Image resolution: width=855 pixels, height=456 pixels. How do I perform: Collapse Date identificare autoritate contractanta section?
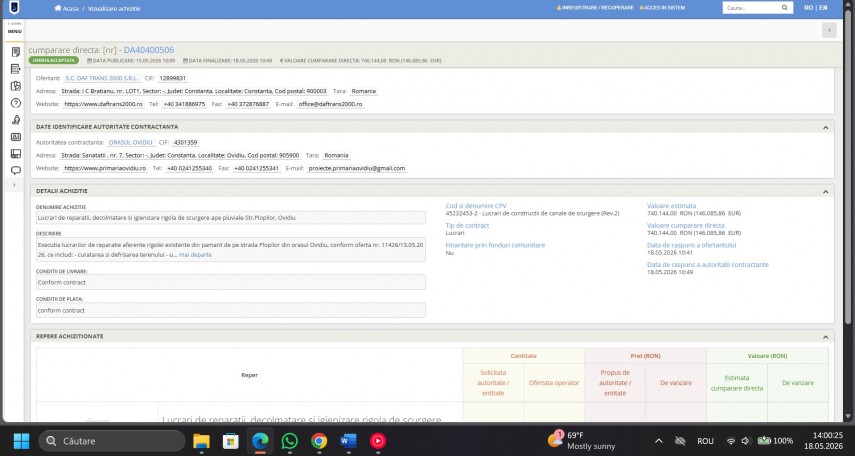click(826, 127)
